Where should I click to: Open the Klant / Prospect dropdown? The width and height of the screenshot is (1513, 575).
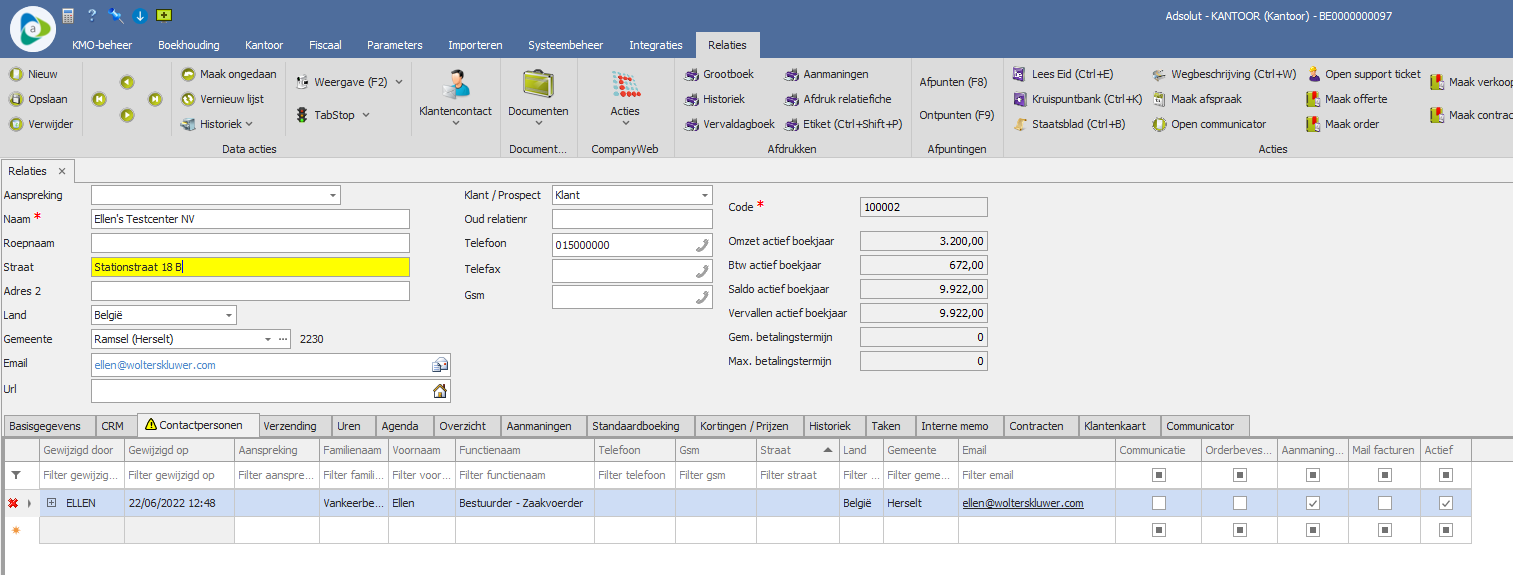tap(705, 196)
